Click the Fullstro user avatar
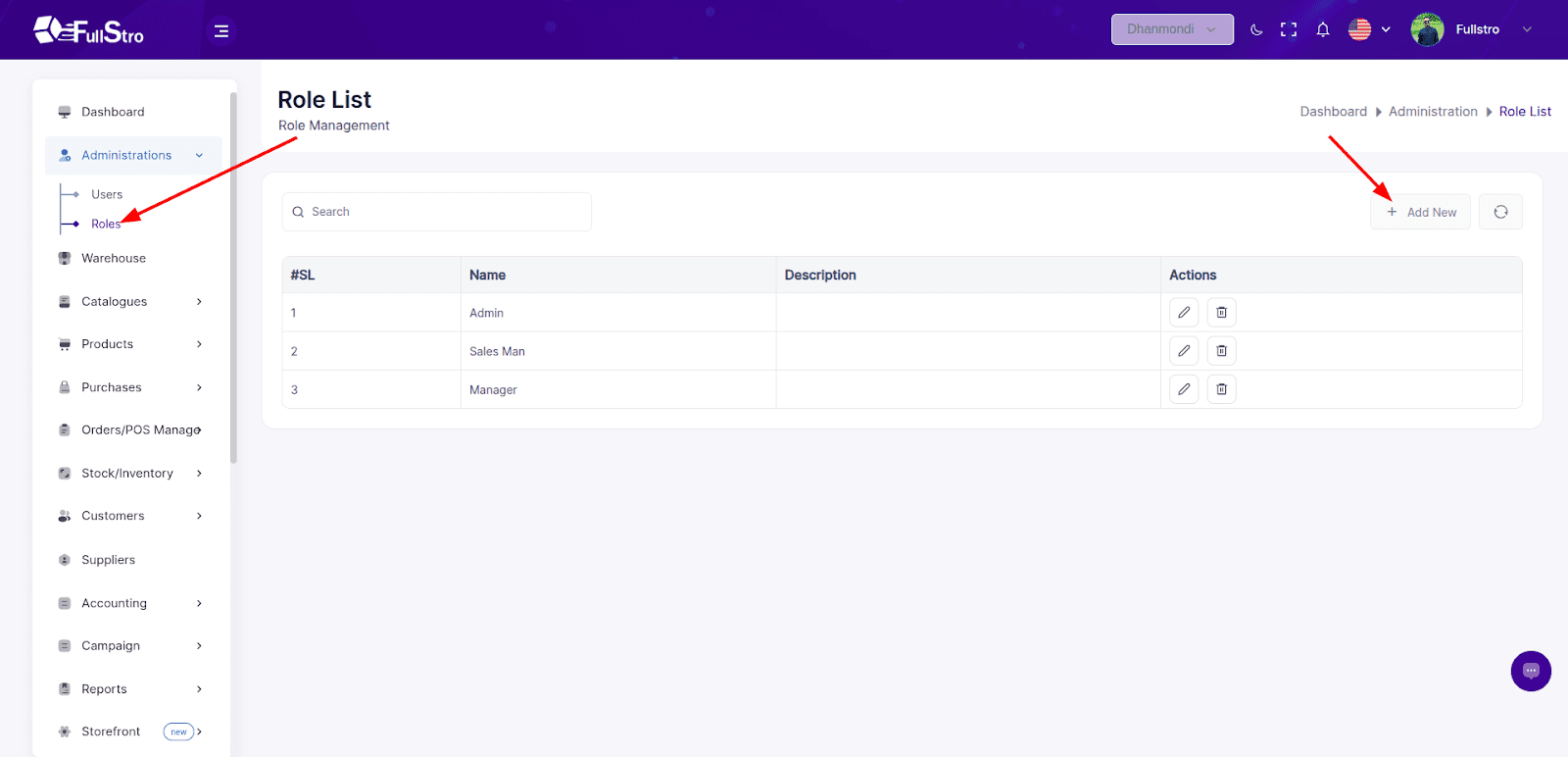 tap(1427, 29)
